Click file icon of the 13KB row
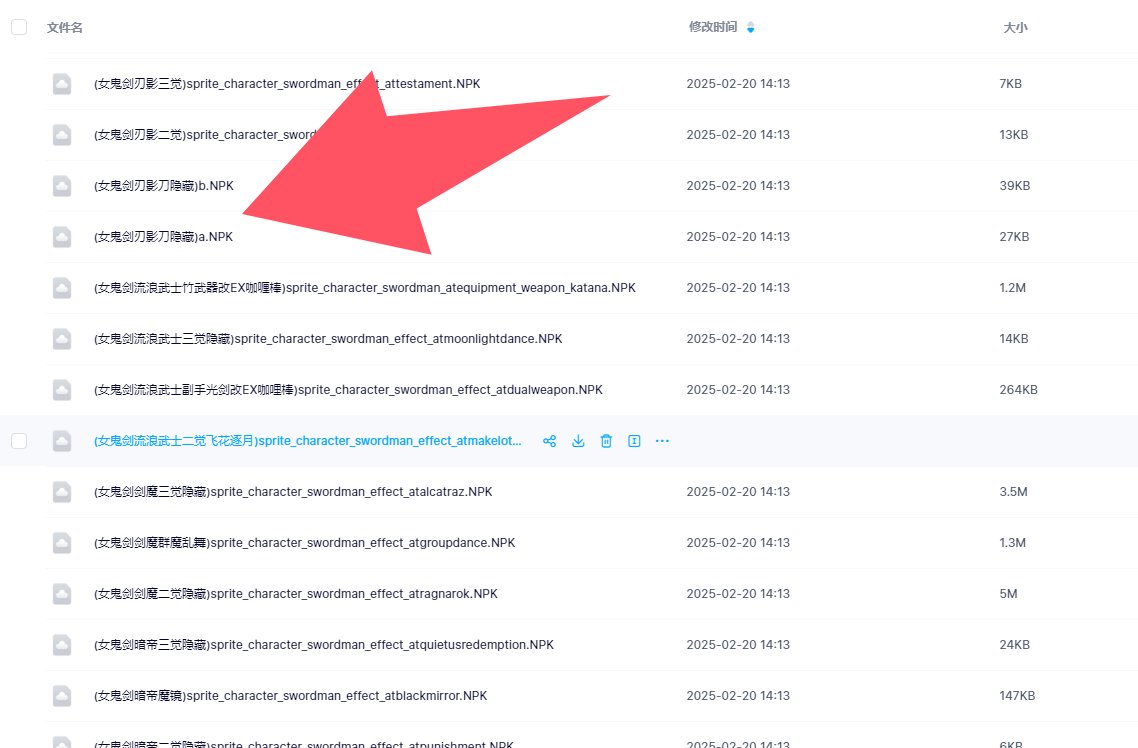 click(62, 135)
